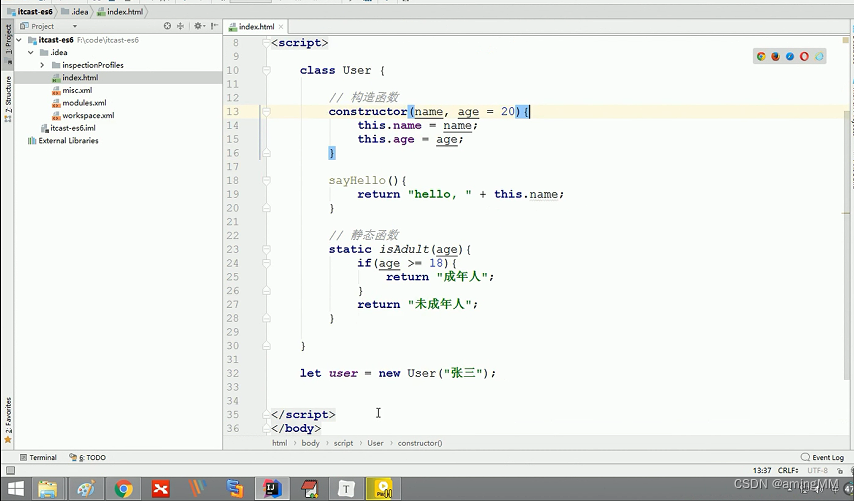Select index.html in project tree
Screen dimensions: 854x501
click(x=80, y=77)
